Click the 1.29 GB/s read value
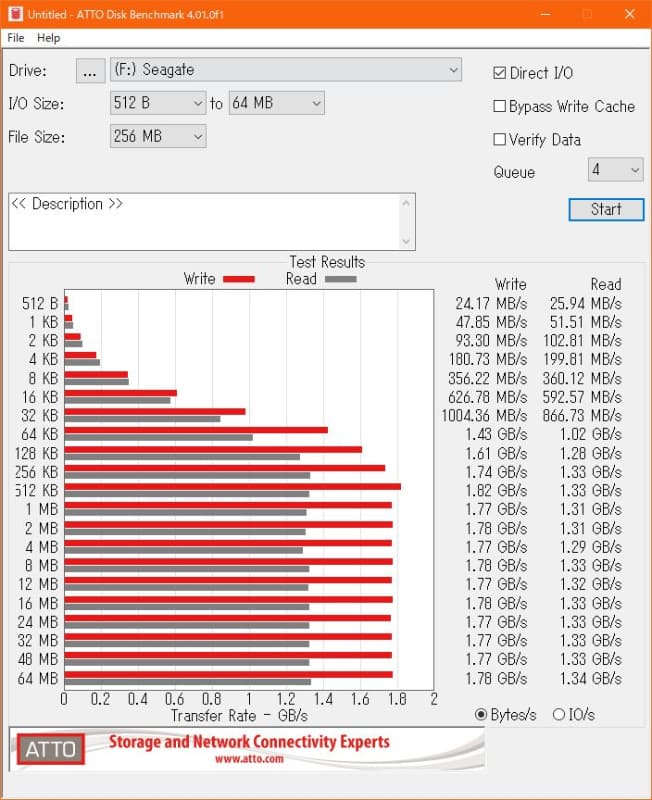Screen dimensions: 652x800 pyautogui.click(x=591, y=547)
